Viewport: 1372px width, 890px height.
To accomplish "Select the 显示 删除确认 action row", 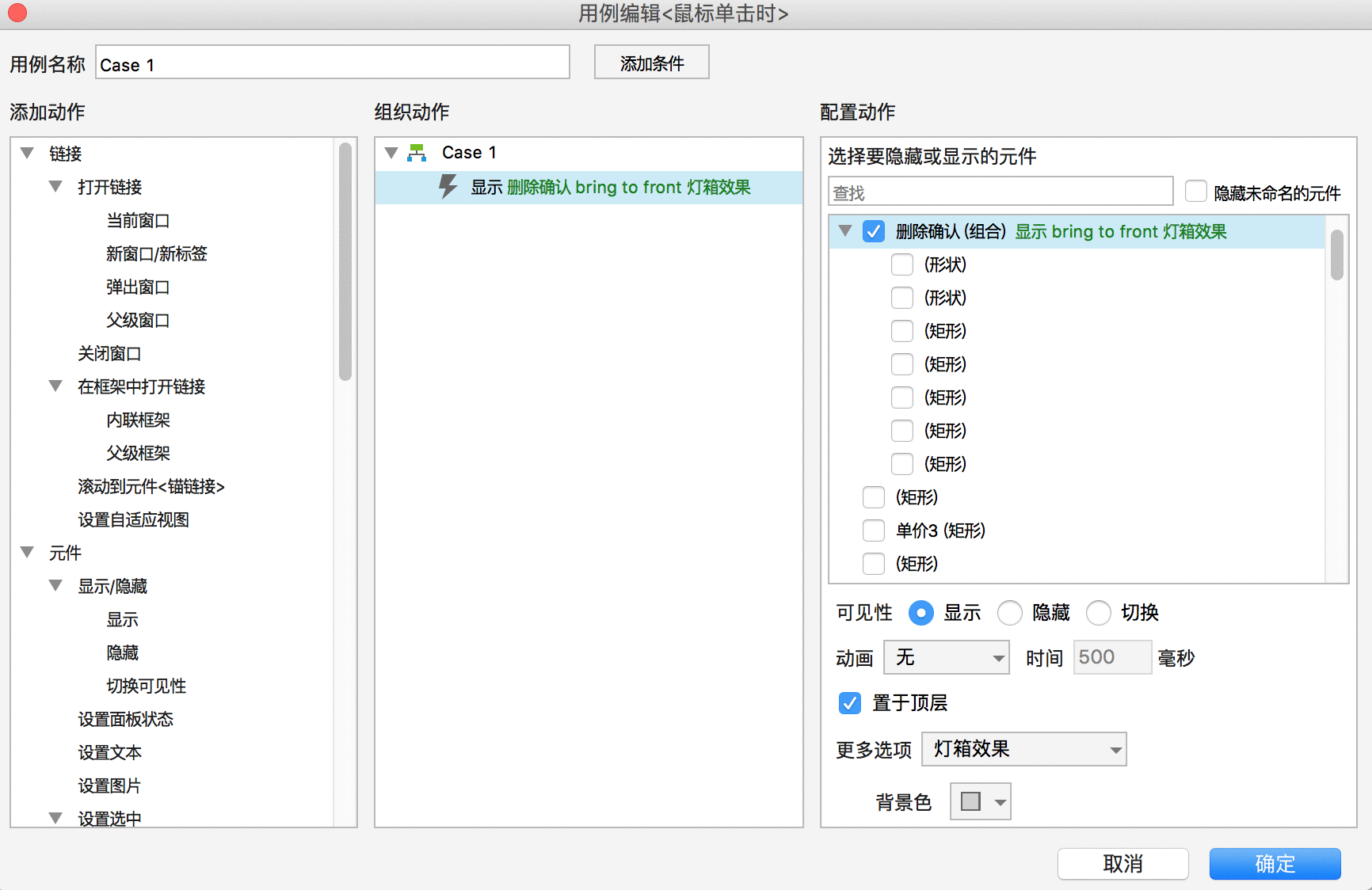I will tap(589, 188).
